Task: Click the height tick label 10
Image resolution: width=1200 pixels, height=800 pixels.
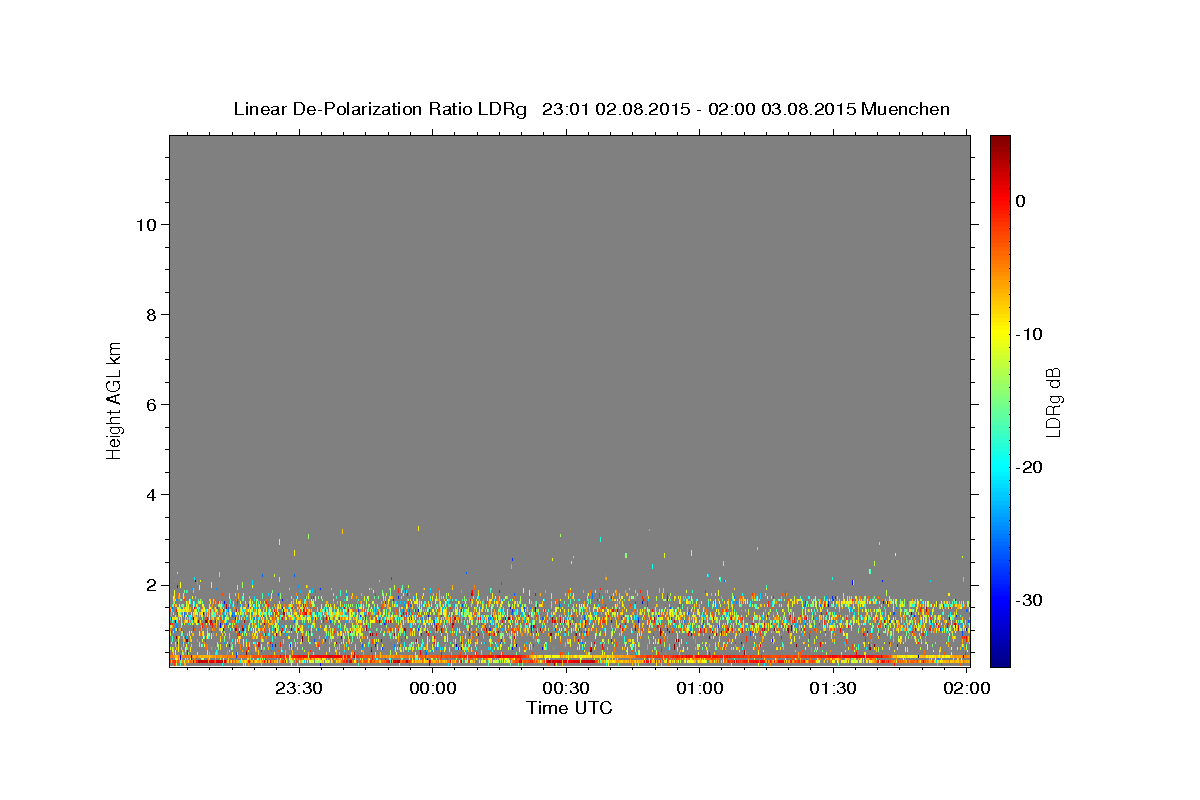Action: pos(146,224)
